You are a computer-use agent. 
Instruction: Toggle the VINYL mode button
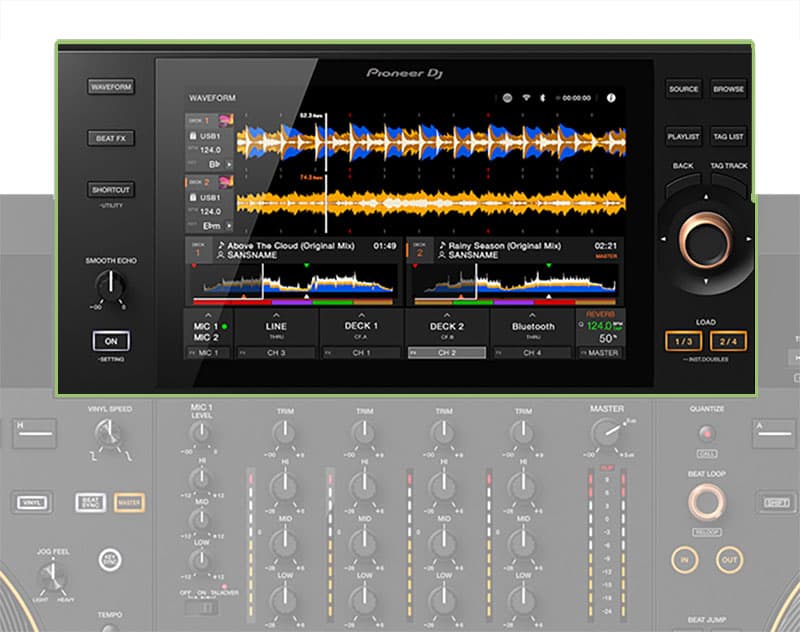[x=32, y=503]
